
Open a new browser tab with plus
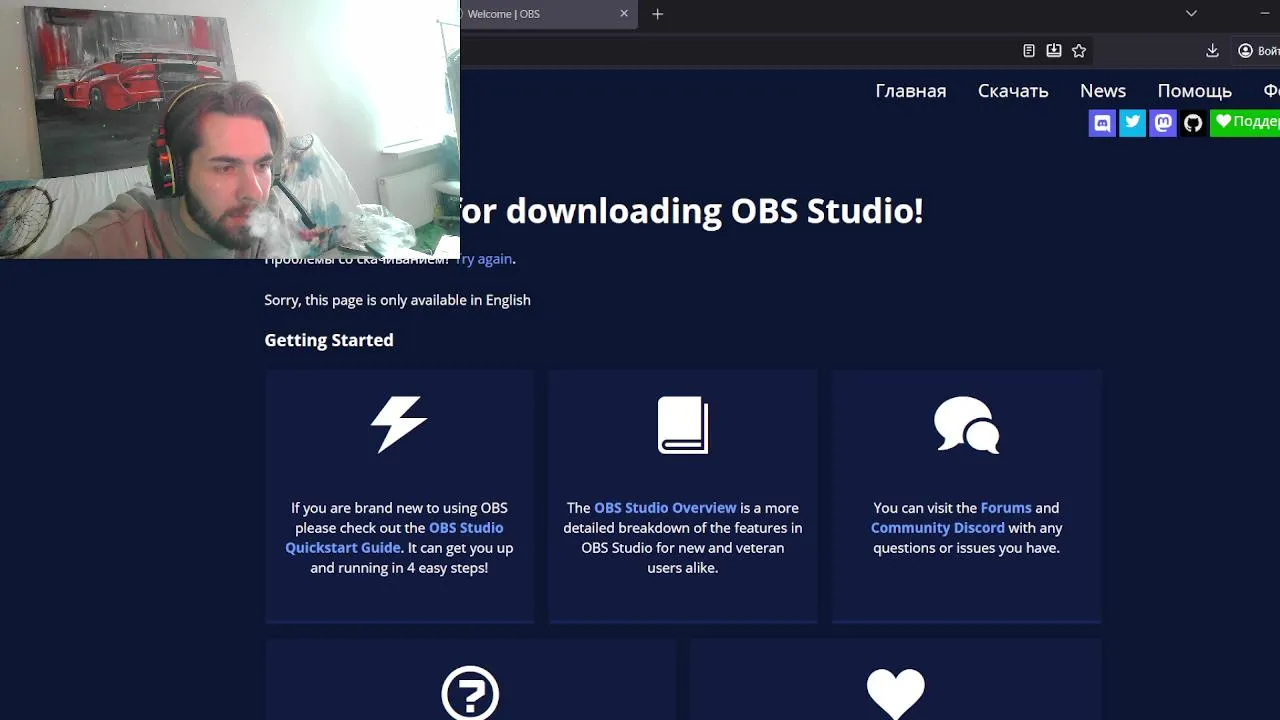[x=657, y=14]
